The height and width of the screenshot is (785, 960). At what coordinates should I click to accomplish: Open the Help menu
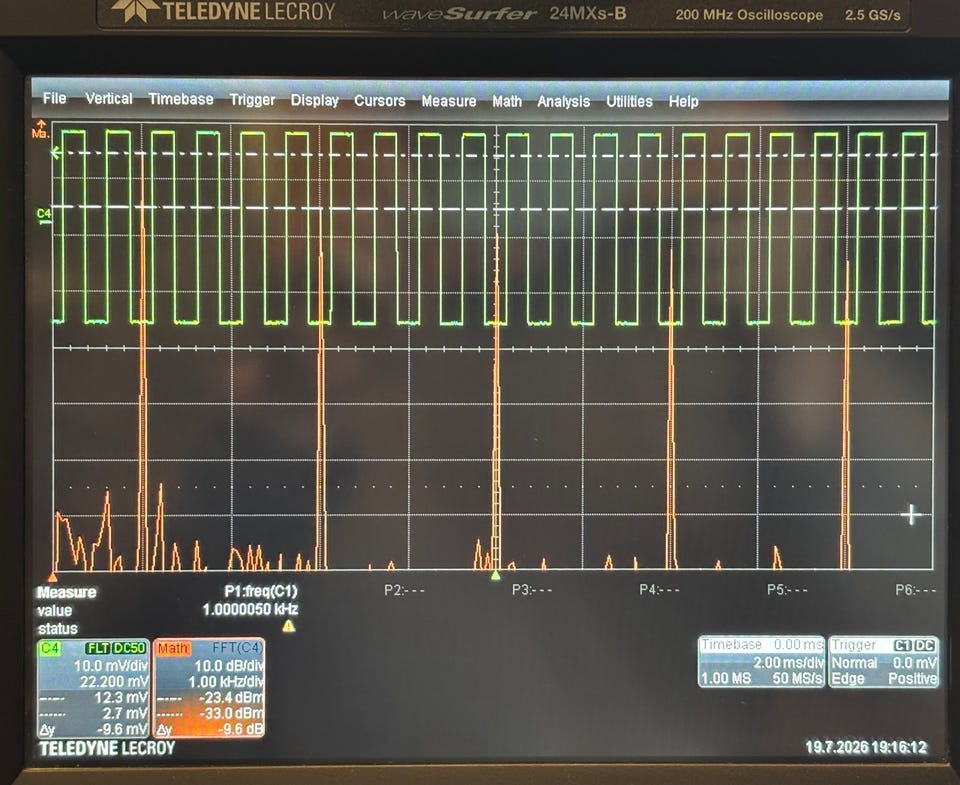683,101
